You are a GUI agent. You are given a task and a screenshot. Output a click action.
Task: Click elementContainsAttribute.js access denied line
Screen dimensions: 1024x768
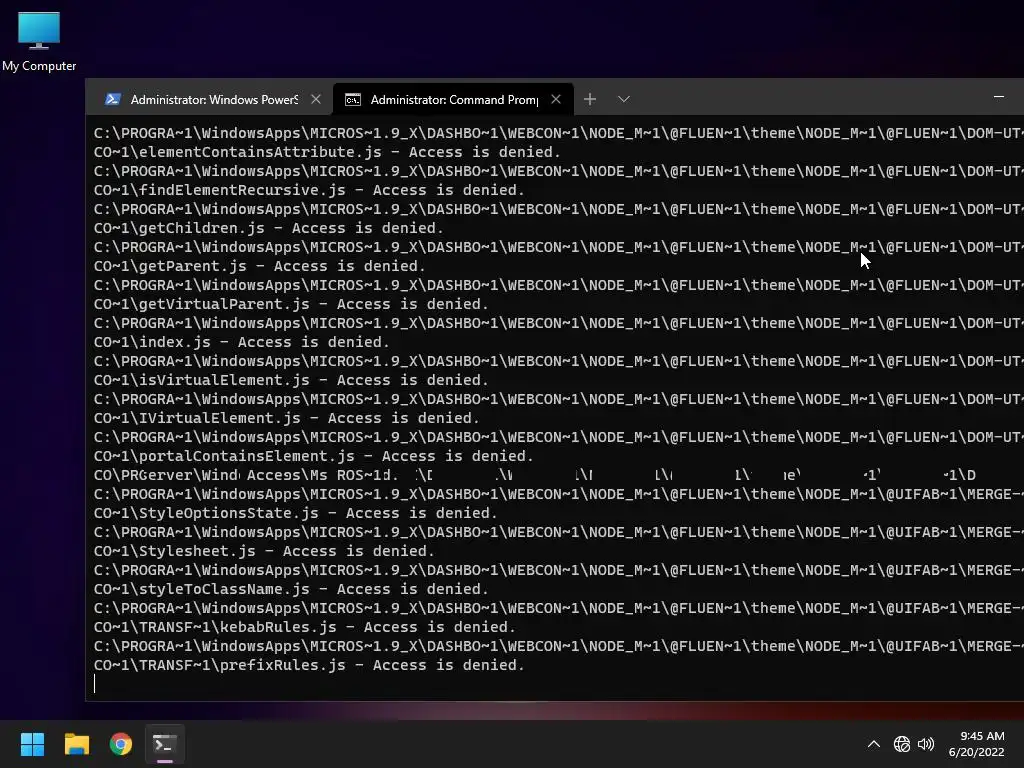[327, 152]
